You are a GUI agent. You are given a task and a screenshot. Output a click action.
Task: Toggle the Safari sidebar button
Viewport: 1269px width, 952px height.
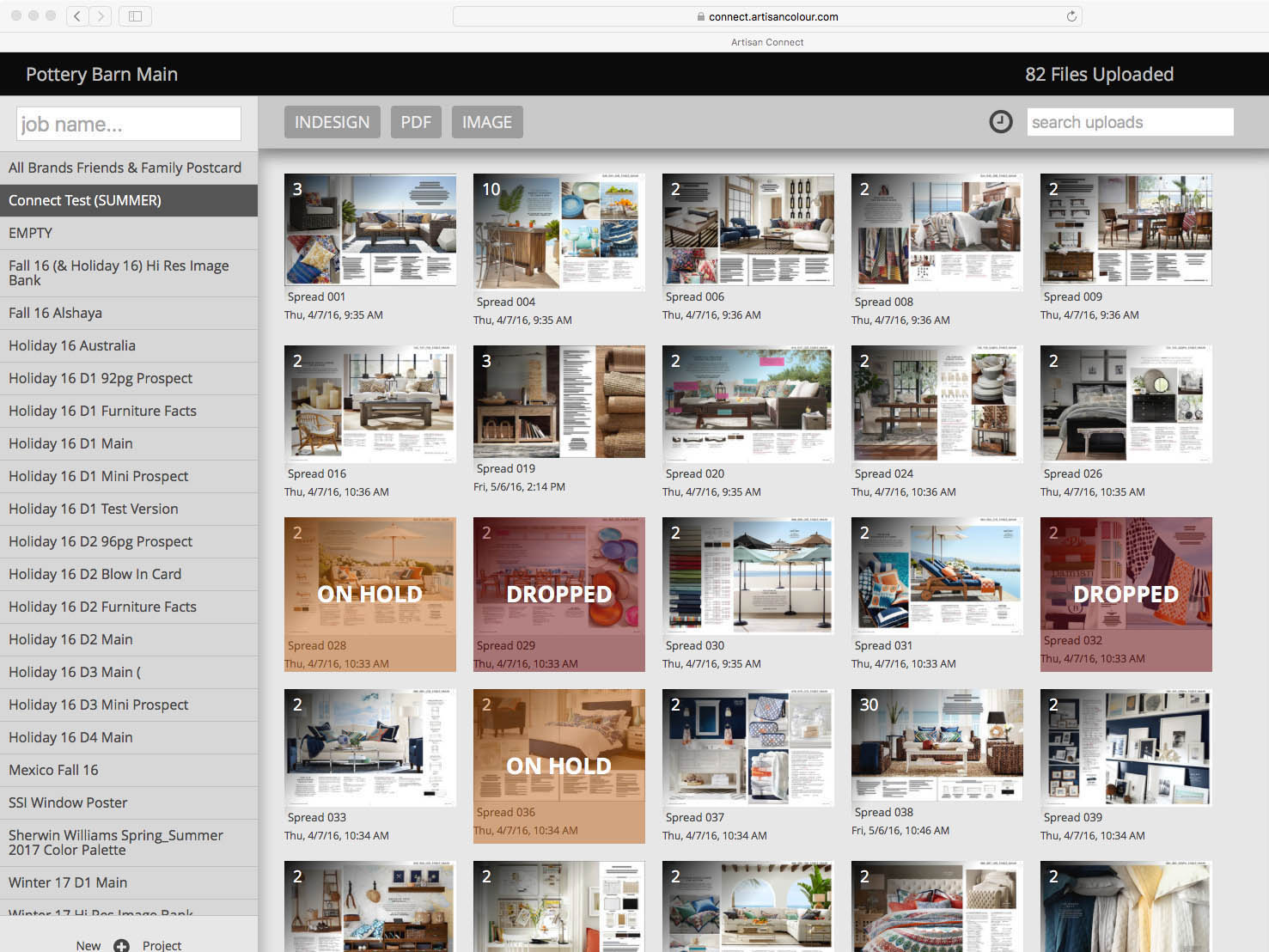point(135,15)
